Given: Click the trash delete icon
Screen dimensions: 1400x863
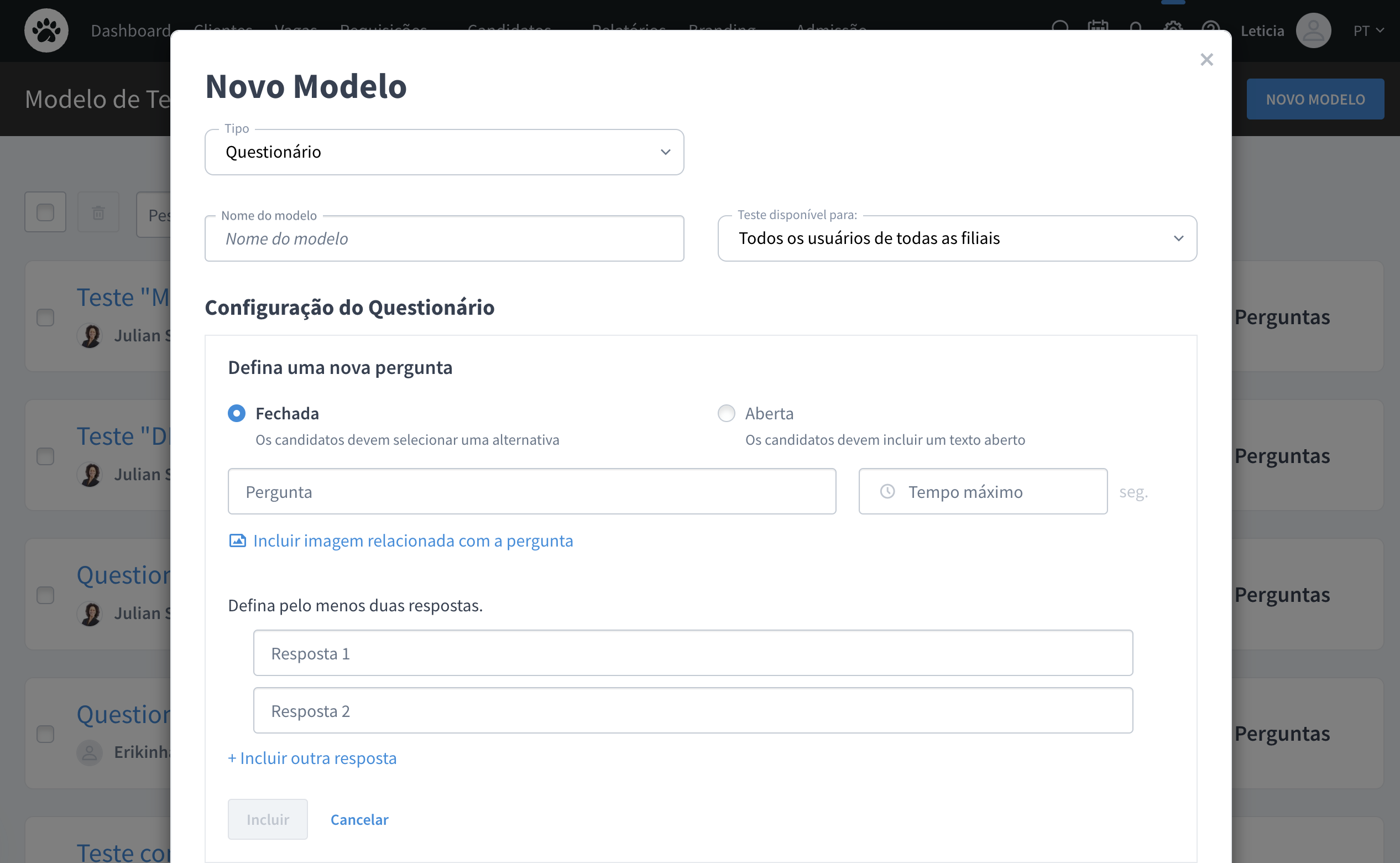Looking at the screenshot, I should click(98, 212).
